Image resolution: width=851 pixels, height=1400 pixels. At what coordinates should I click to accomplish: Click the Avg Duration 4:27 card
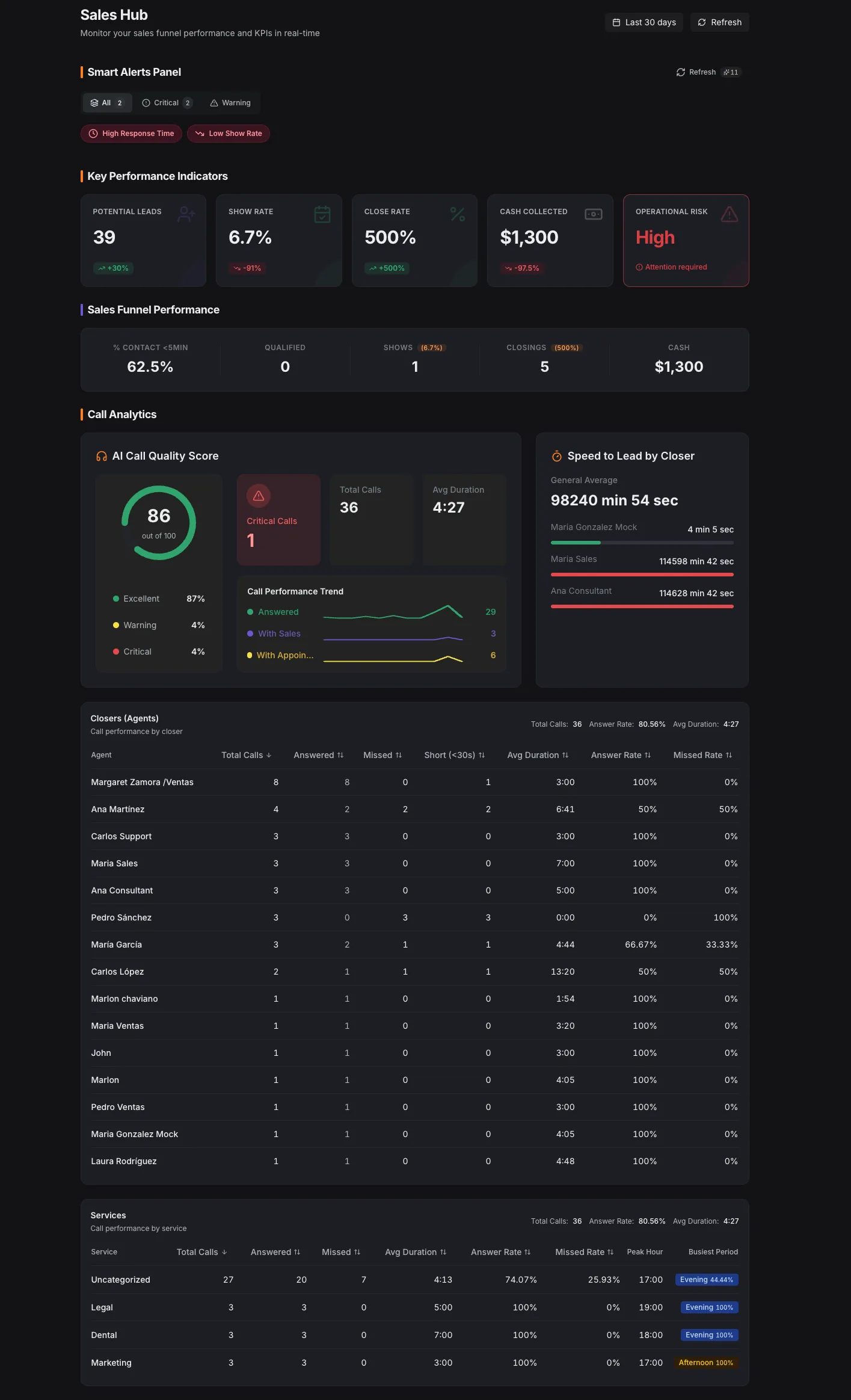tap(464, 520)
